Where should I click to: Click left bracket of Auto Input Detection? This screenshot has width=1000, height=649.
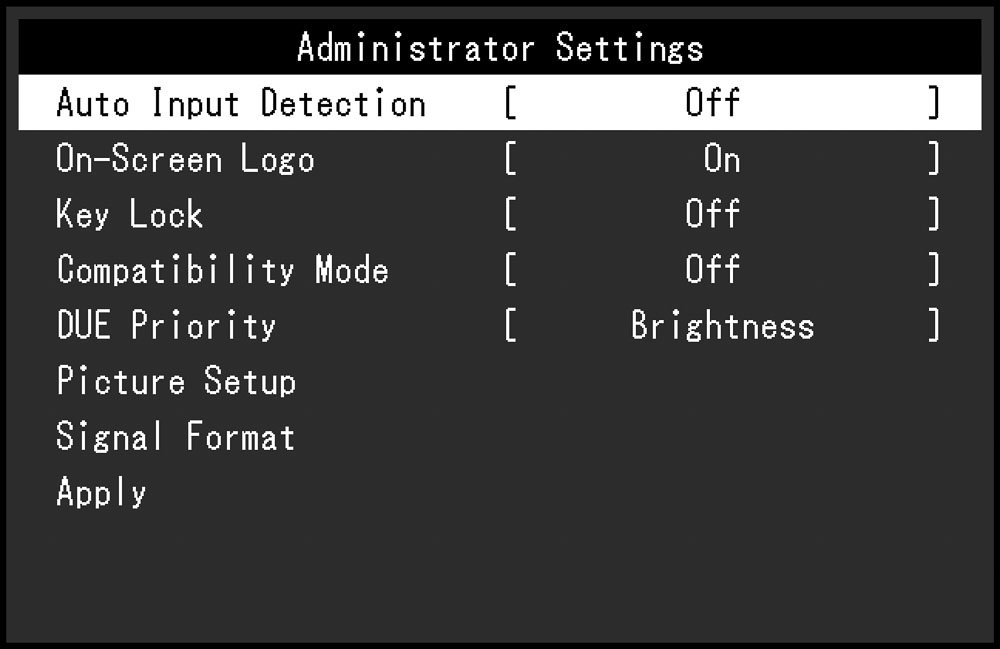click(510, 103)
